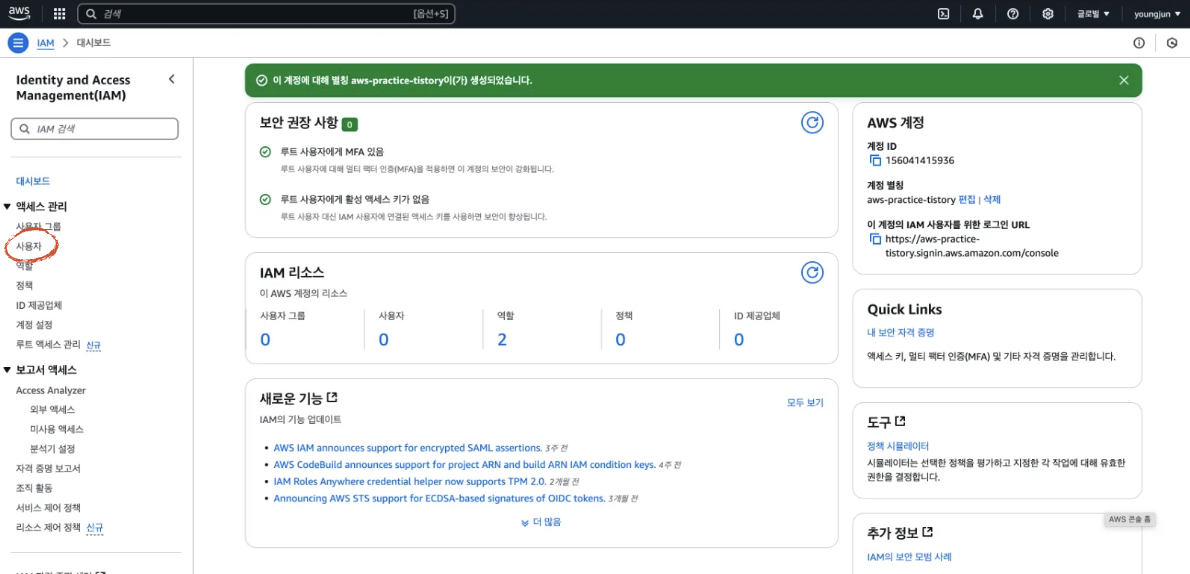This screenshot has width=1190, height=574.
Task: Select 대시보드 in the sidebar
Action: click(33, 181)
